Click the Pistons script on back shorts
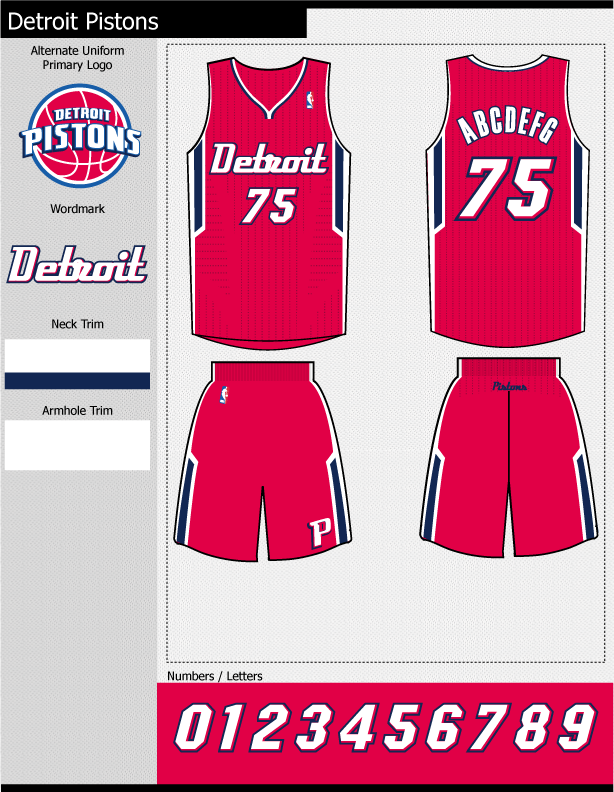The height and width of the screenshot is (792, 614). 509,386
